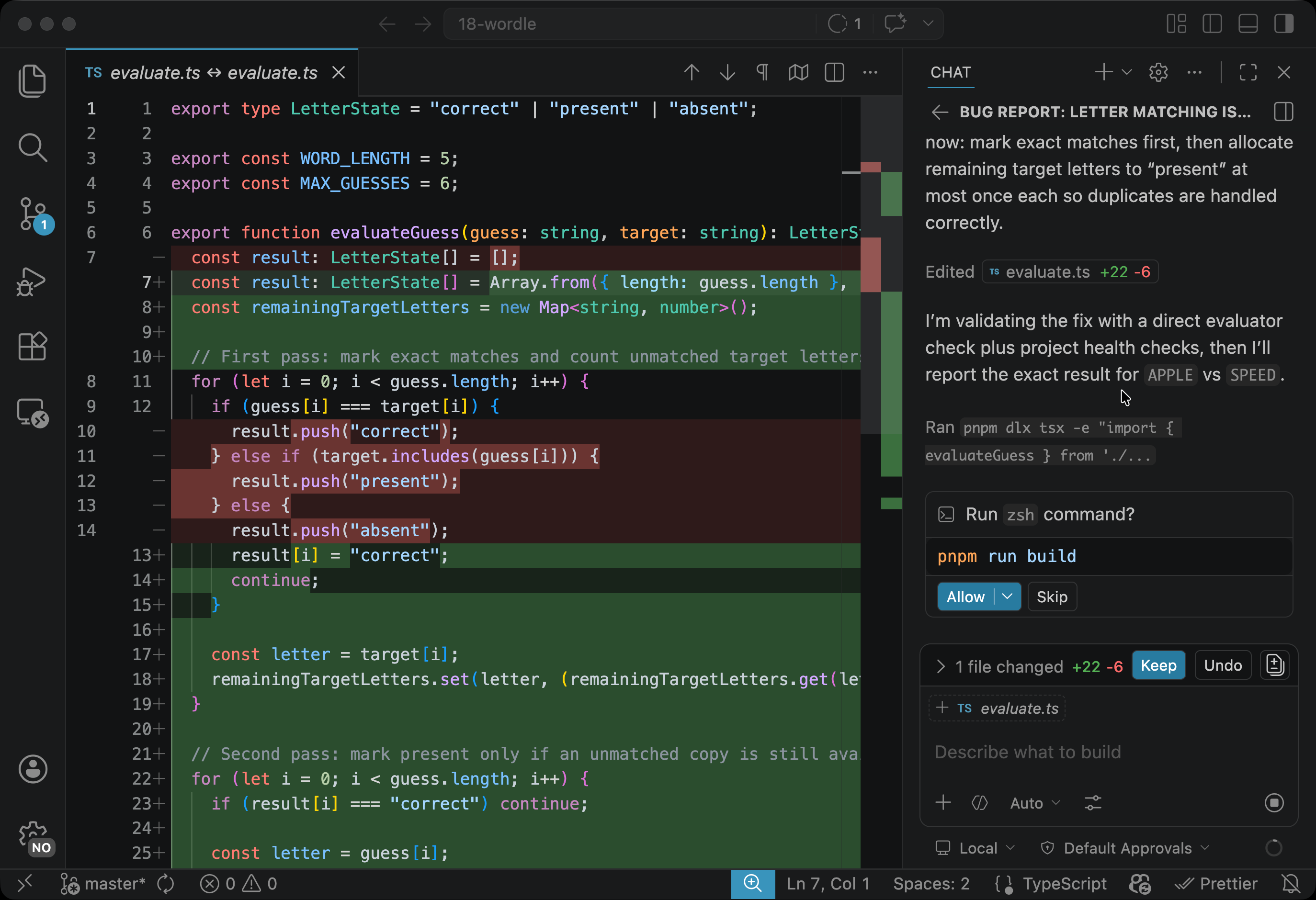Select the evaluate.ts ↔ evaluate.ts tab
1316x900 pixels.
tap(212, 72)
